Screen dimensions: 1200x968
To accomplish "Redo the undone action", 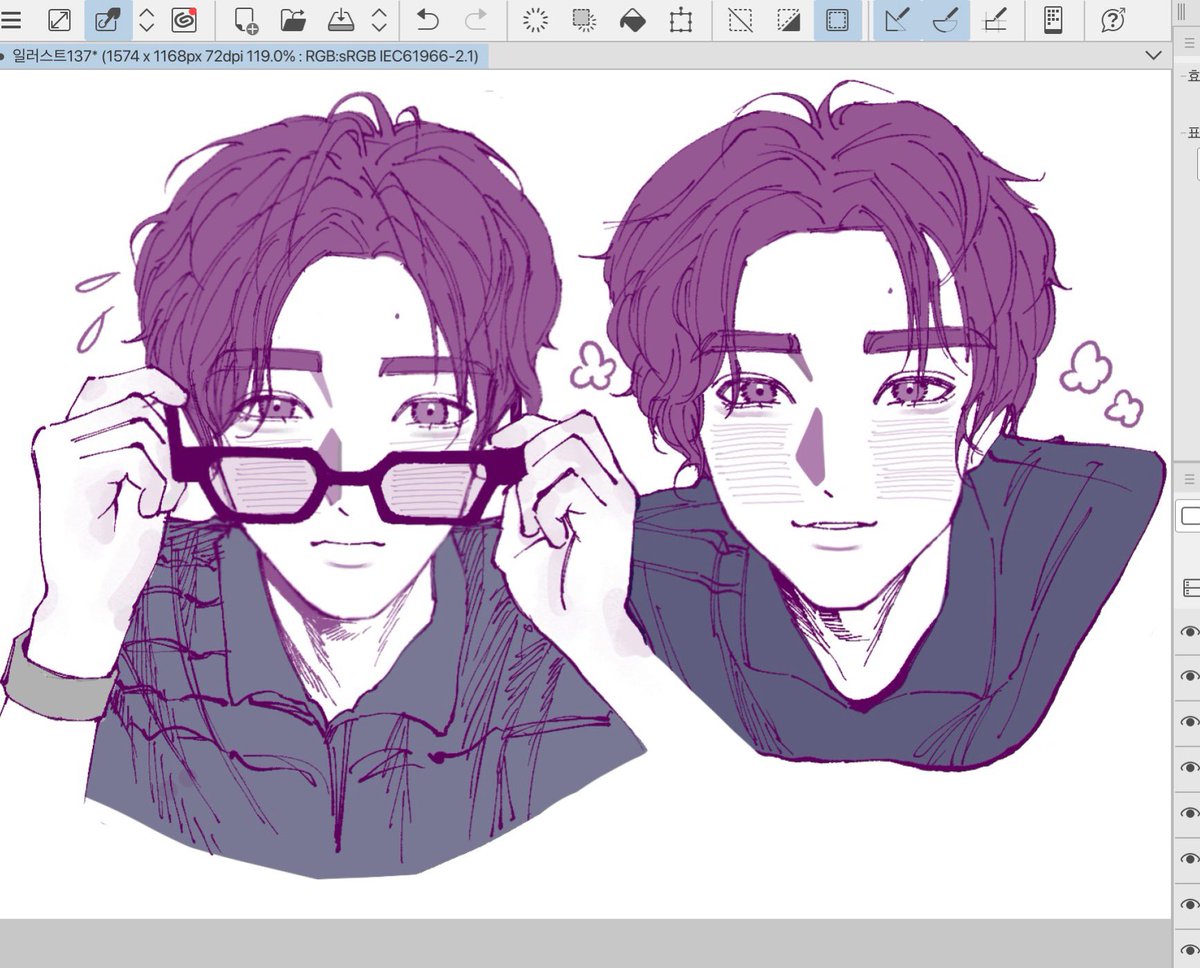I will 476,19.
